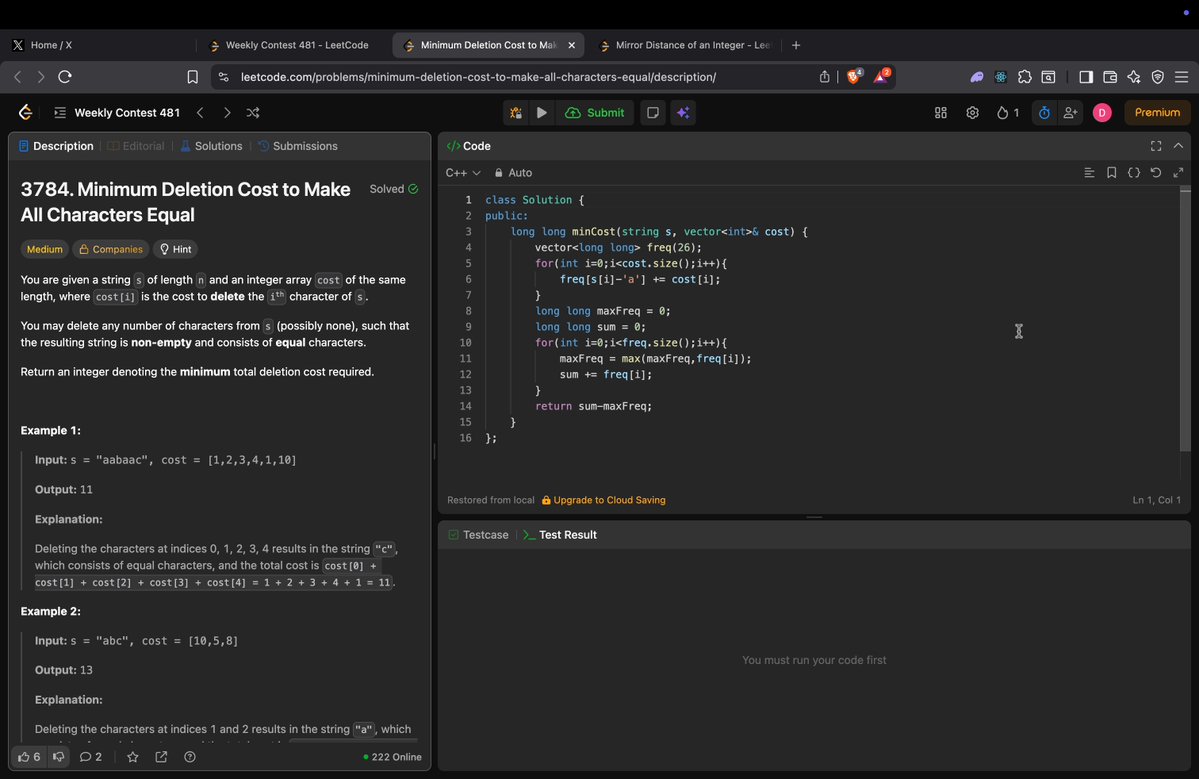This screenshot has height=779, width=1199.
Task: Click Upgrade to Cloud Saving link
Action: click(x=603, y=500)
